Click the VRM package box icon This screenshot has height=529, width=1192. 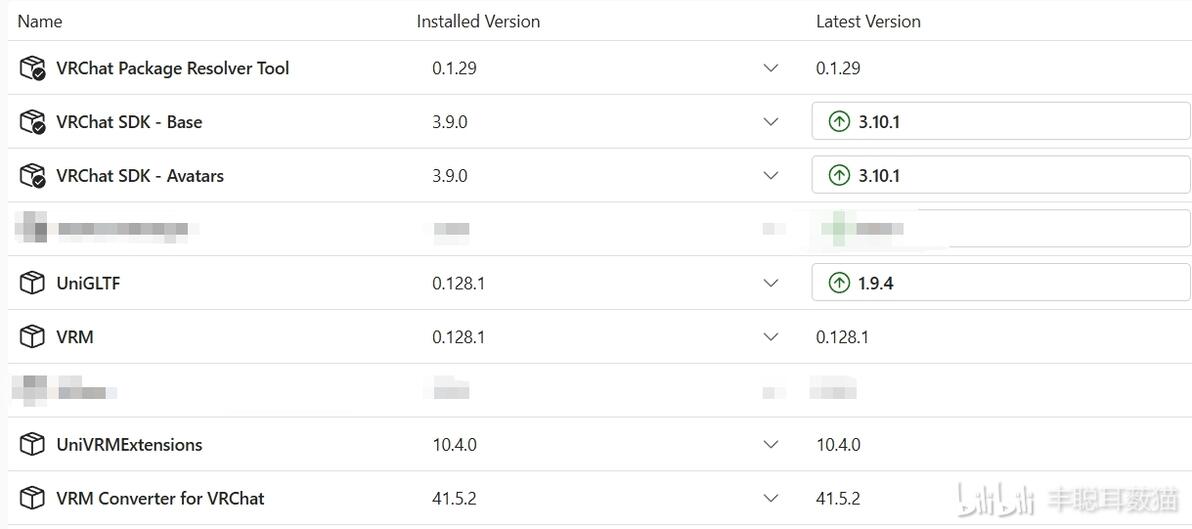point(32,337)
